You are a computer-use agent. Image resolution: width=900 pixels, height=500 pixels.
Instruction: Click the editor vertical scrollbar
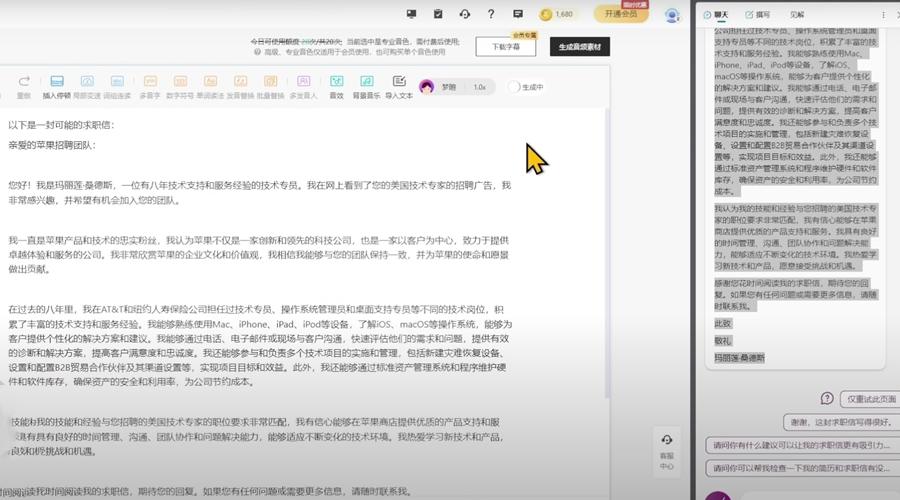607,253
